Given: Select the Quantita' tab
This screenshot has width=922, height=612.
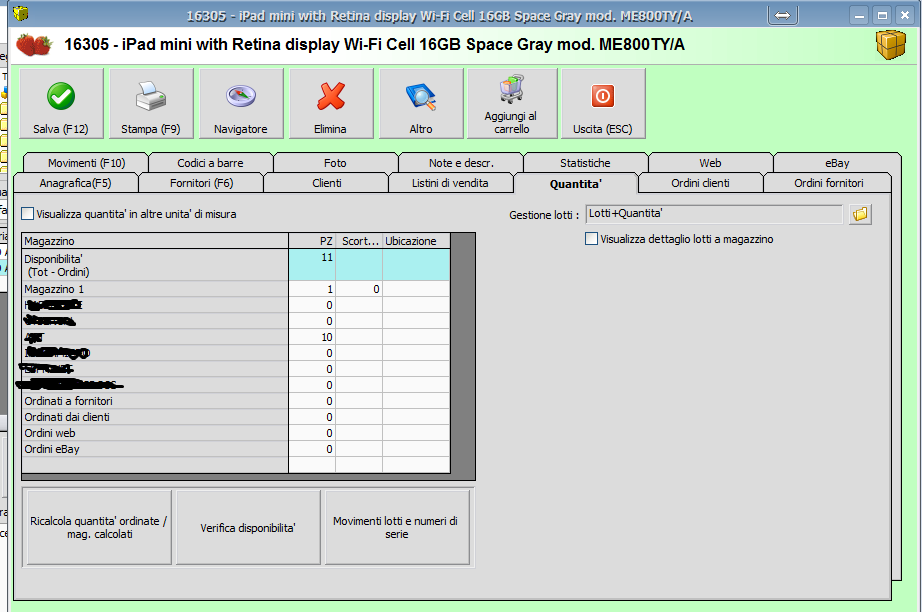Looking at the screenshot, I should tap(576, 183).
